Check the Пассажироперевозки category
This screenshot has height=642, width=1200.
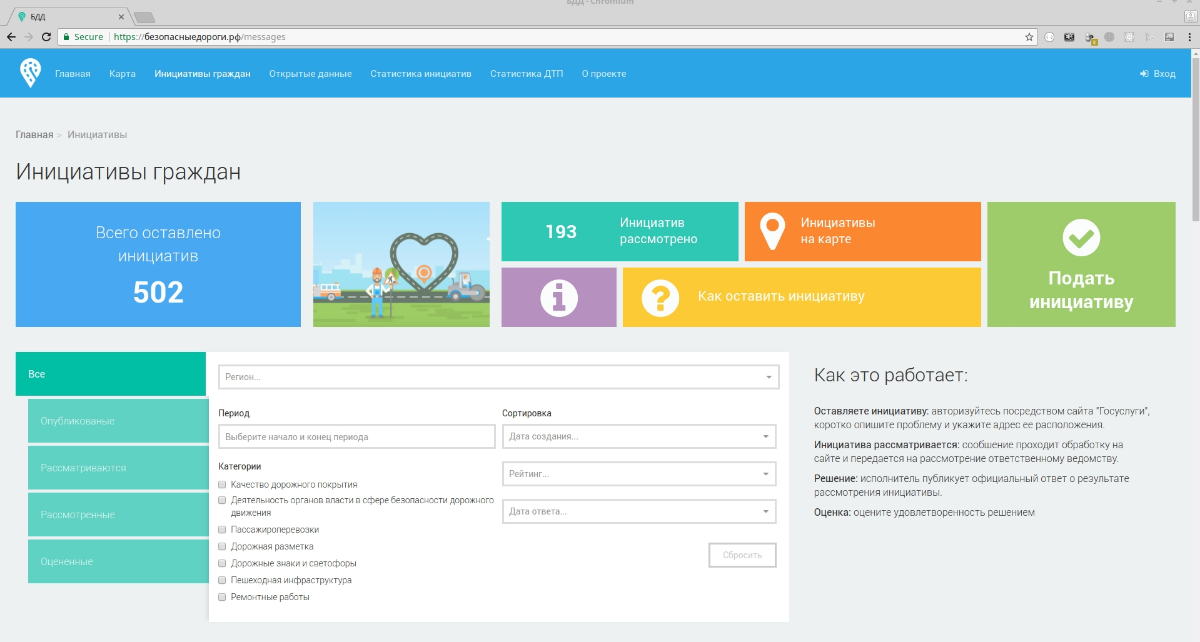pyautogui.click(x=222, y=529)
